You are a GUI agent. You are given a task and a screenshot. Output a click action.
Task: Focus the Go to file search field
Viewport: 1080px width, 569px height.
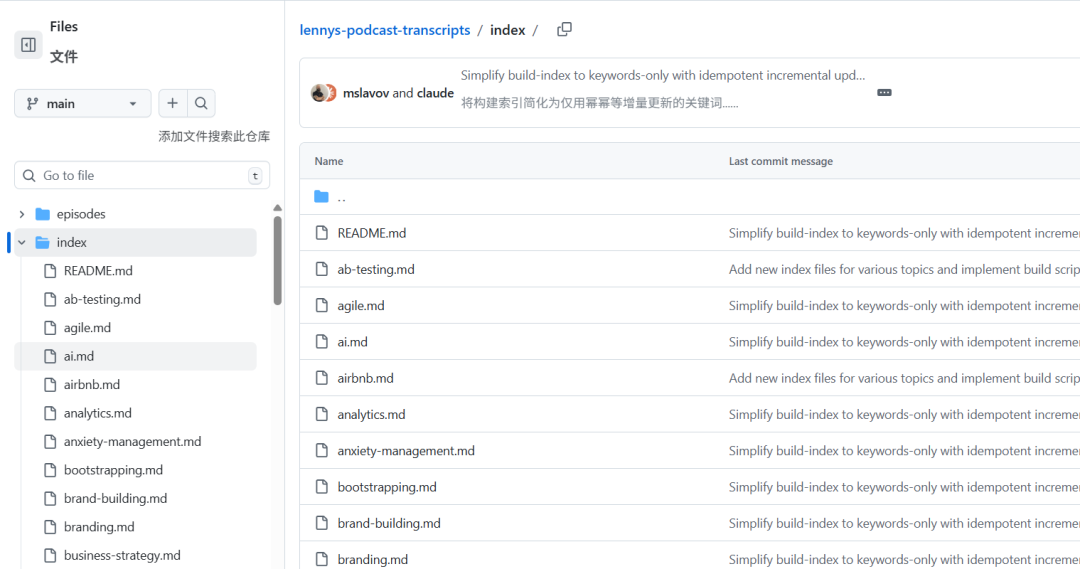click(x=140, y=175)
